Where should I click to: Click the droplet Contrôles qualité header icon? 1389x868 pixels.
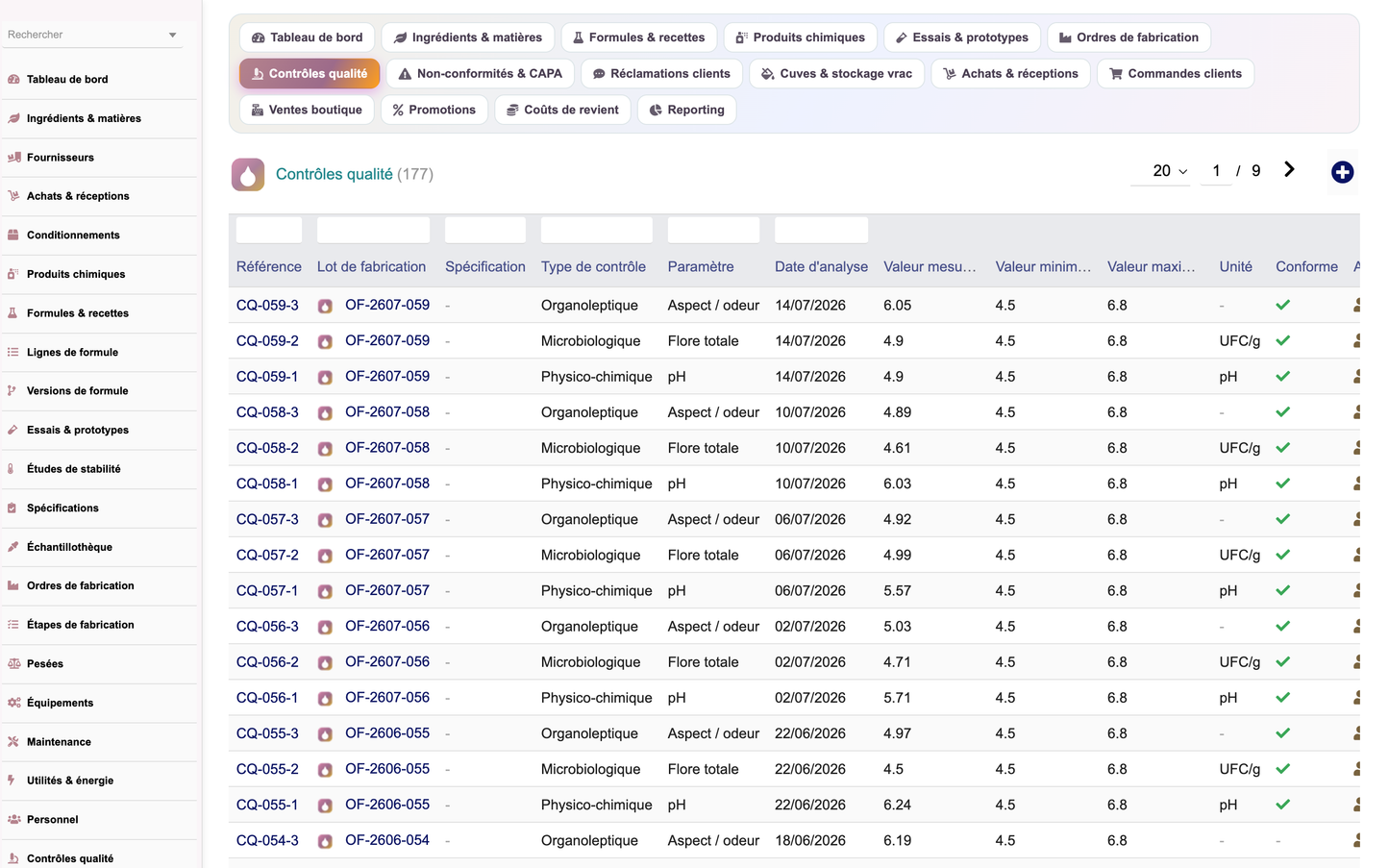(x=248, y=174)
